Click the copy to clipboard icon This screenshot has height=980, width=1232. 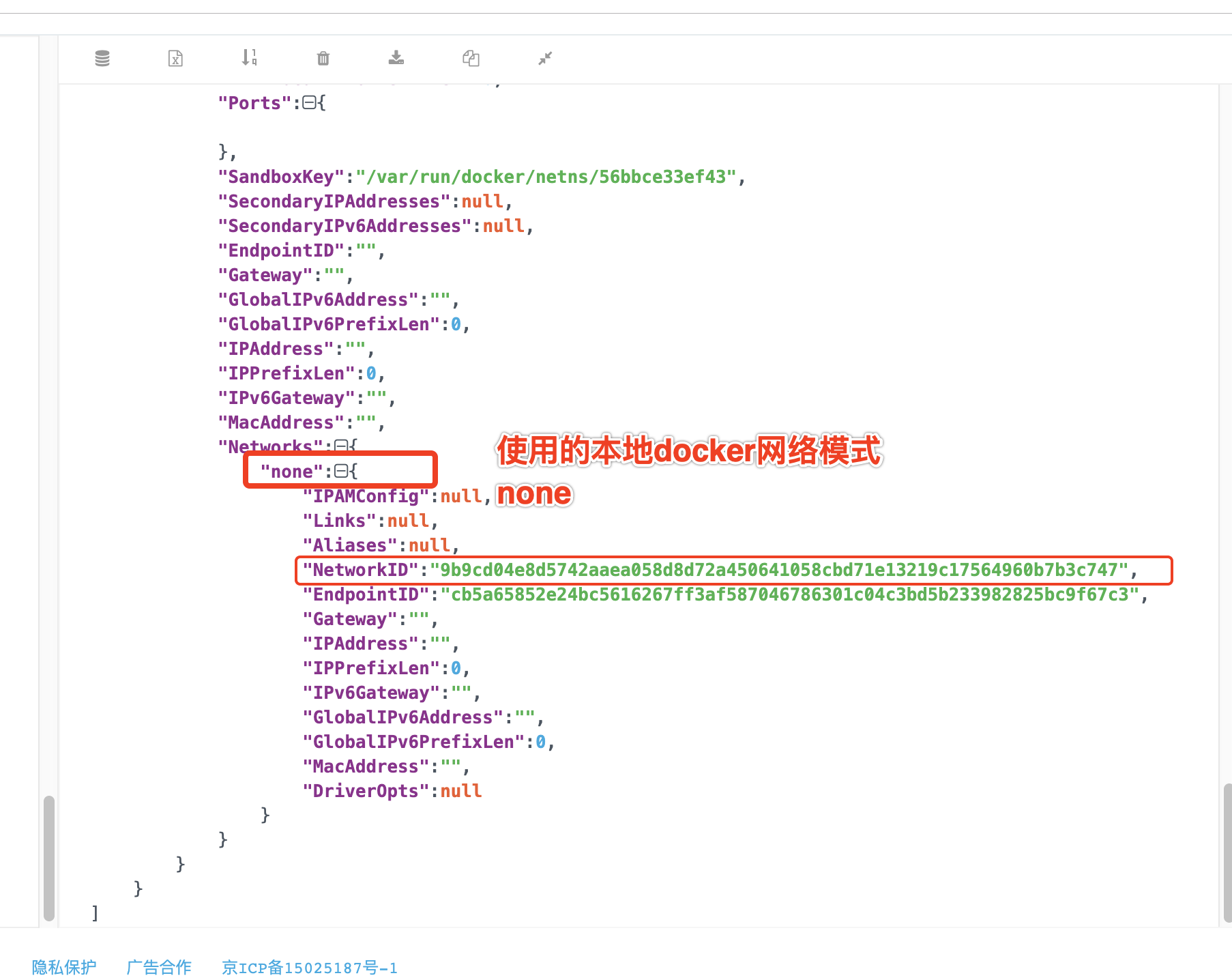coord(471,58)
